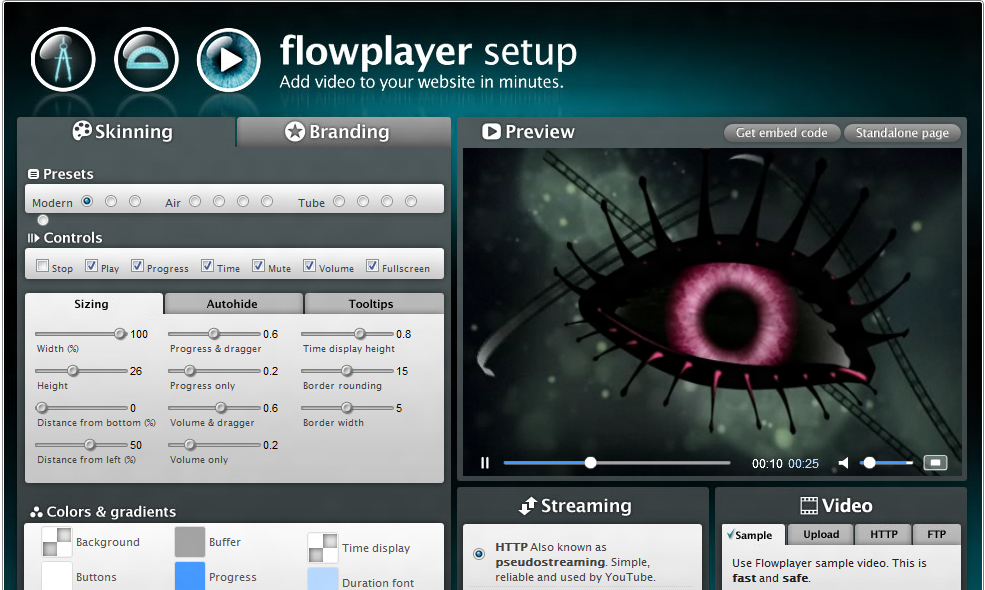Image resolution: width=985 pixels, height=590 pixels.
Task: Open the Autohide tab
Action: pos(234,304)
